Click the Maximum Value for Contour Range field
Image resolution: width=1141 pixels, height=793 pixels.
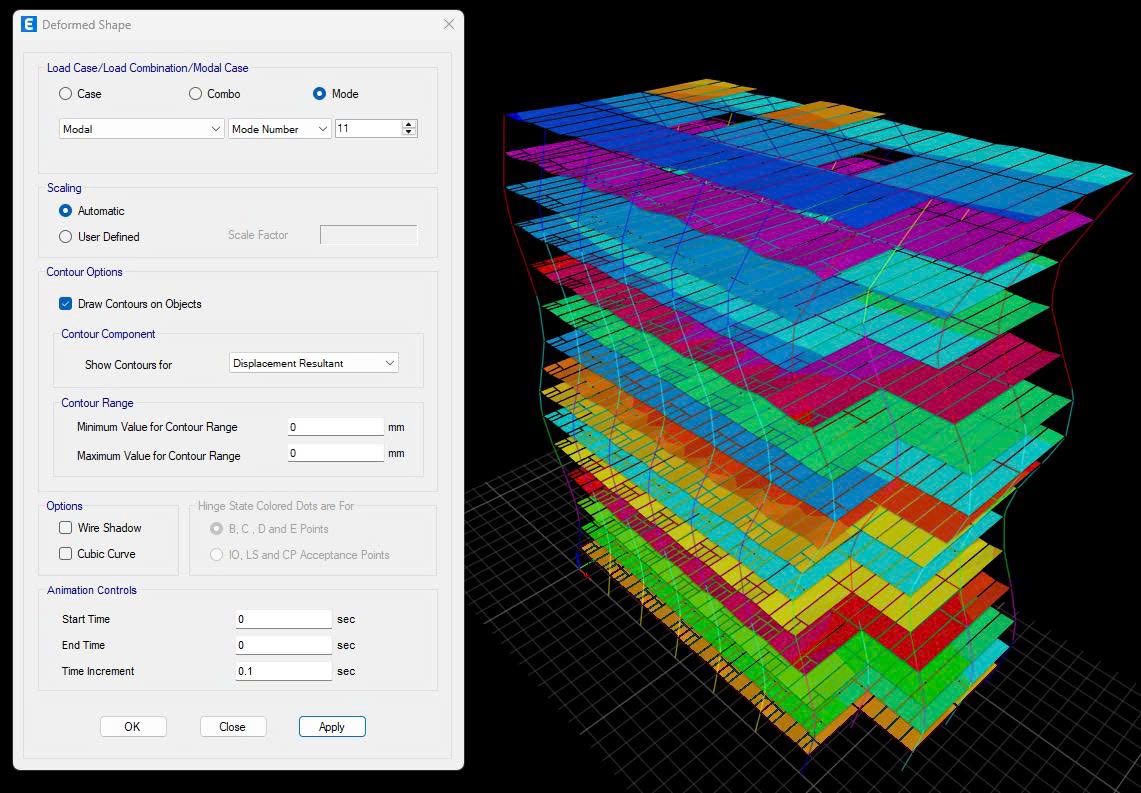click(335, 453)
